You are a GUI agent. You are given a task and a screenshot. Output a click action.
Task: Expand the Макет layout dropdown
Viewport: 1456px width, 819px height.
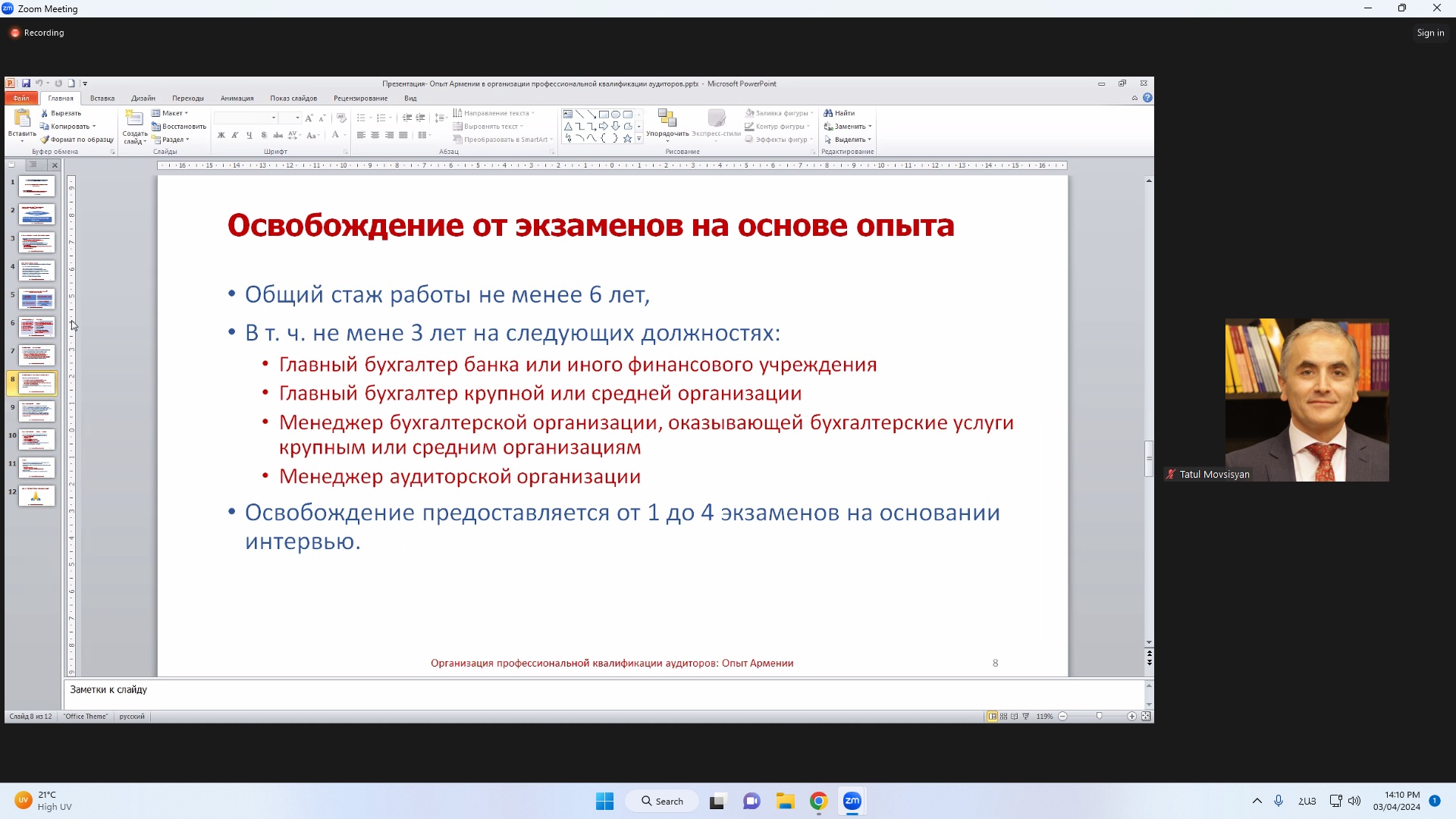[x=174, y=113]
